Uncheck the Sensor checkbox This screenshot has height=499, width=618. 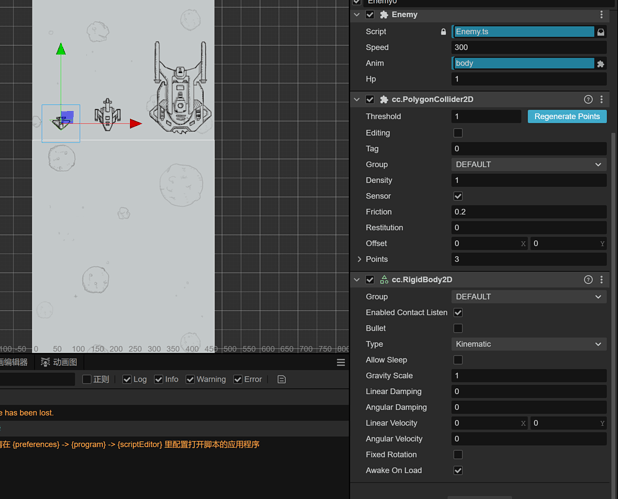(458, 196)
